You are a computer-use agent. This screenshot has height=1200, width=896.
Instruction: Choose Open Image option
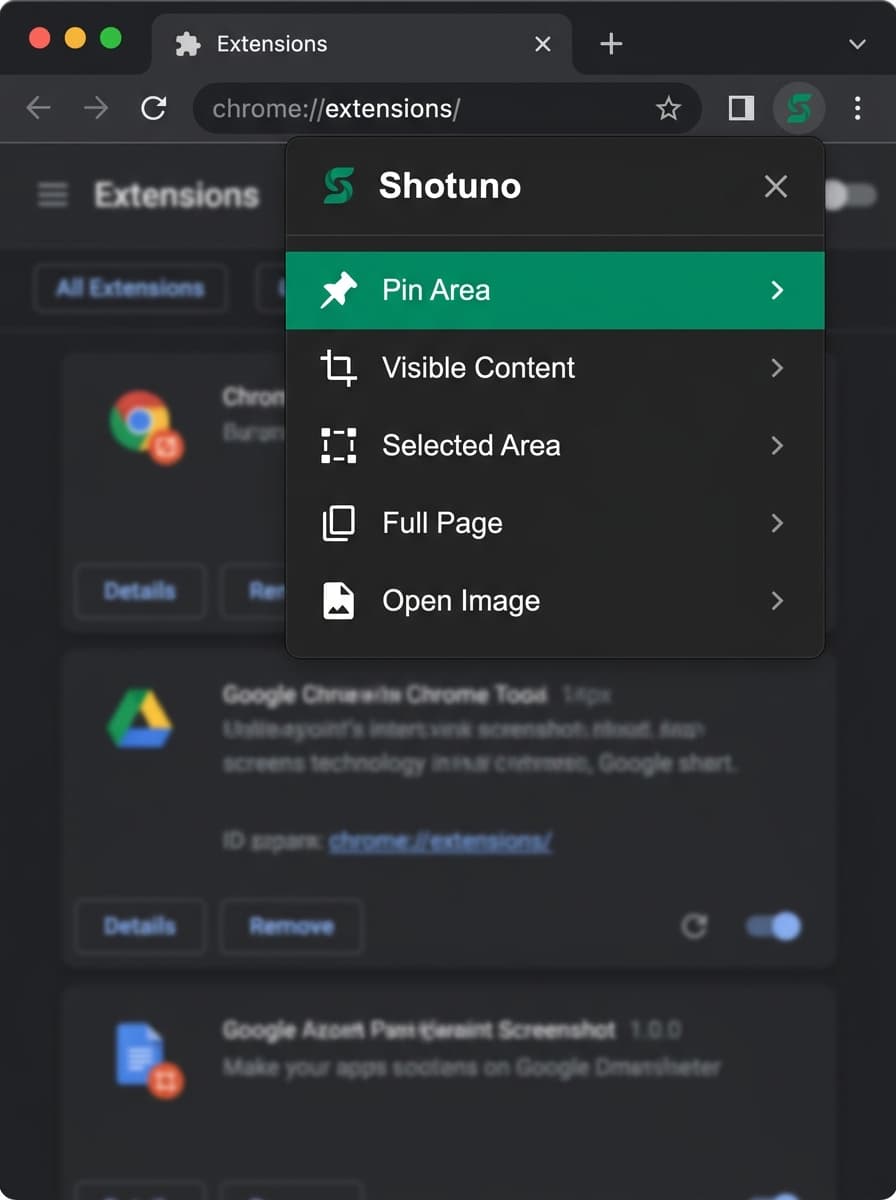pos(555,601)
